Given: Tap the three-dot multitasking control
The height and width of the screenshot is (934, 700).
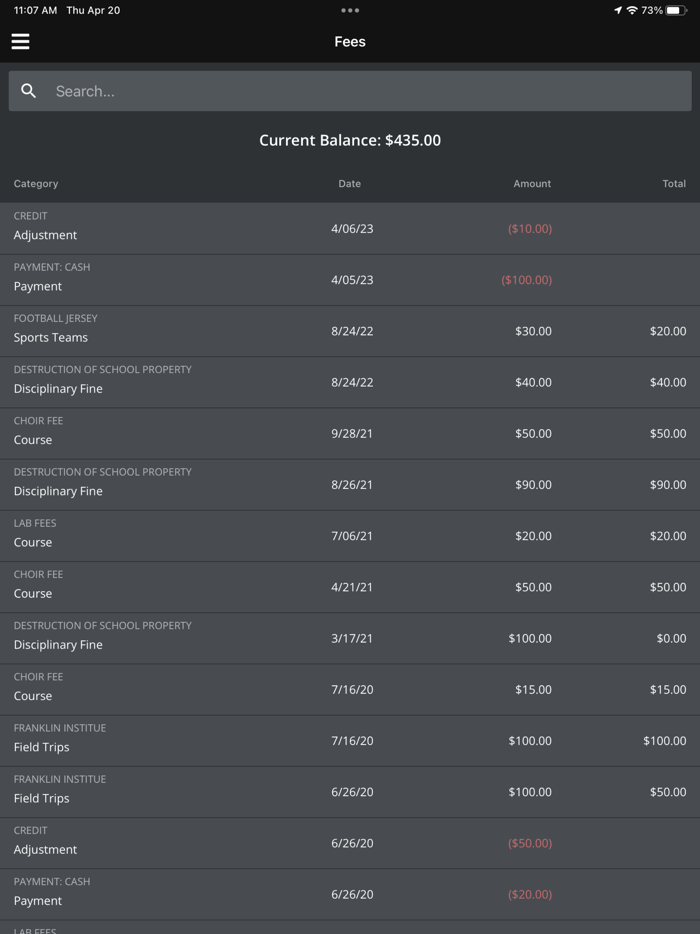Looking at the screenshot, I should click(x=350, y=10).
